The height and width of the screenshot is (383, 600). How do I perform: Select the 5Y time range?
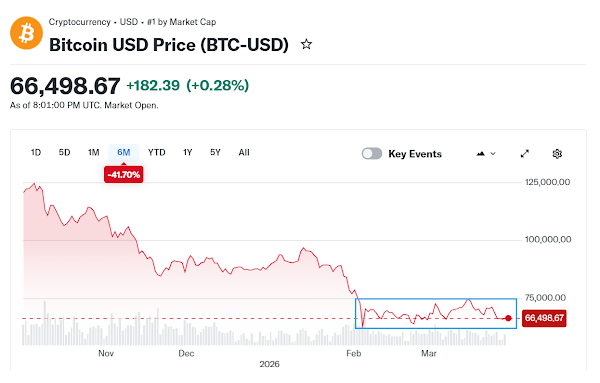pos(215,153)
